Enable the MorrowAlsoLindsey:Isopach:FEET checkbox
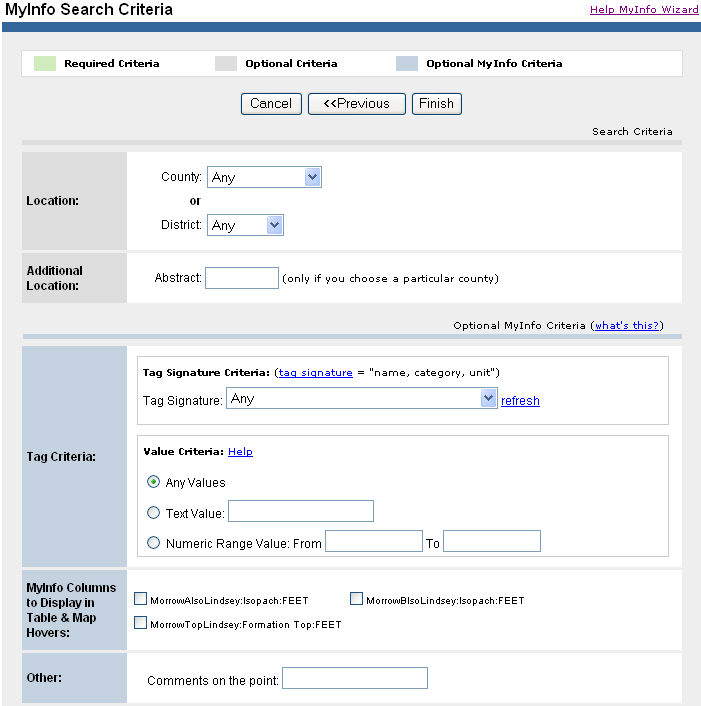 (x=141, y=600)
